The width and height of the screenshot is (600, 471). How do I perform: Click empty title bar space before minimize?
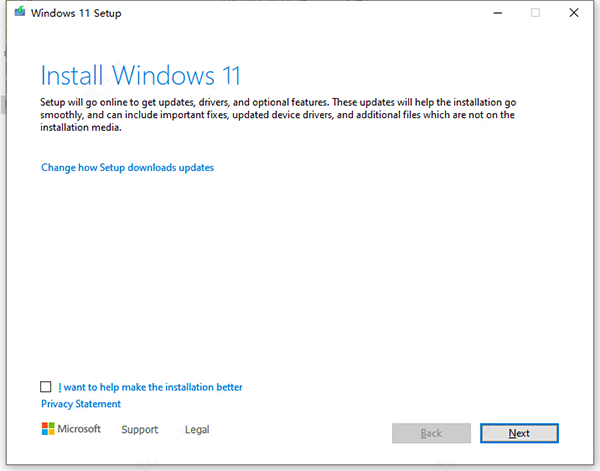coord(300,13)
